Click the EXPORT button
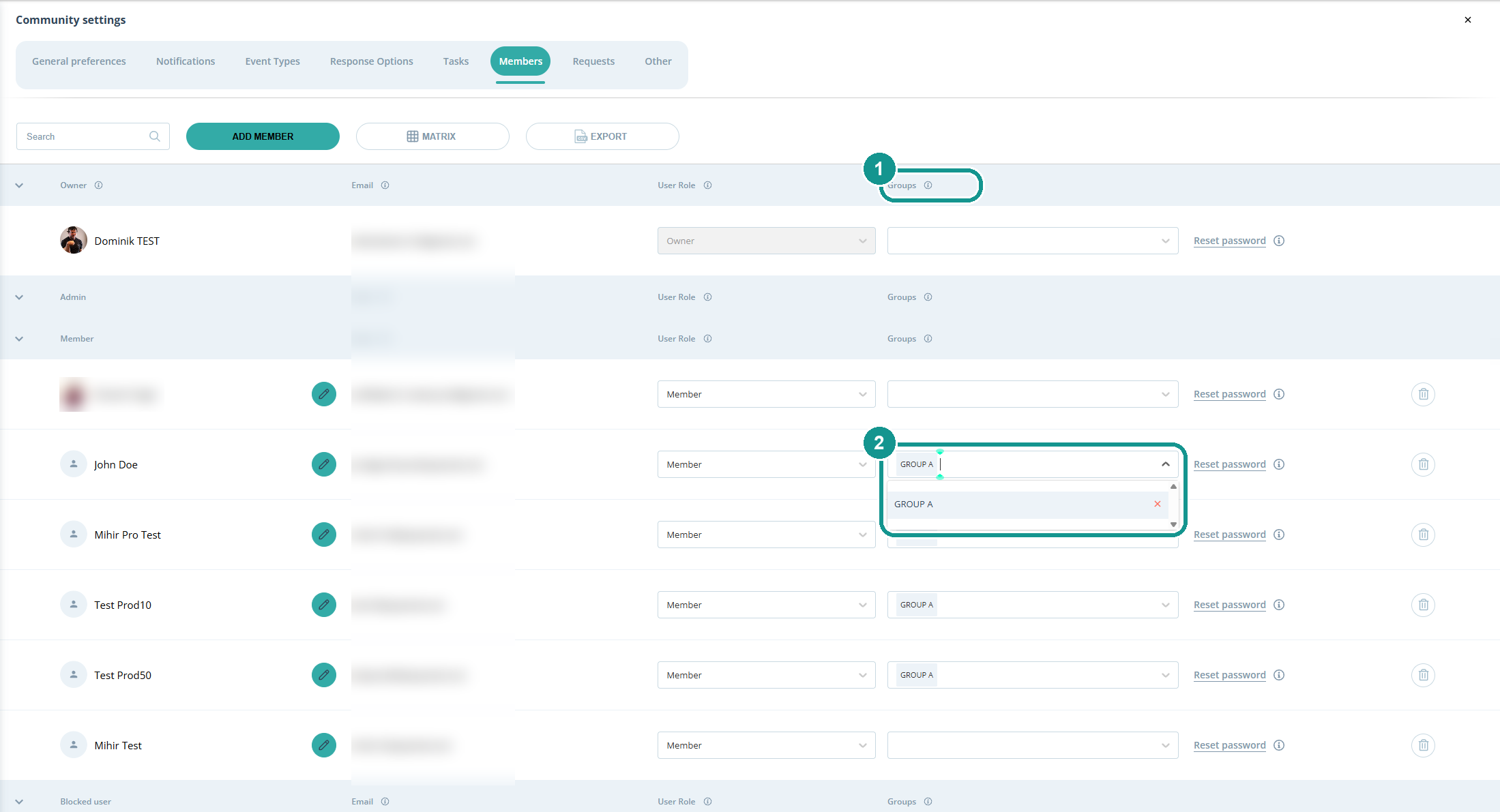 point(602,136)
